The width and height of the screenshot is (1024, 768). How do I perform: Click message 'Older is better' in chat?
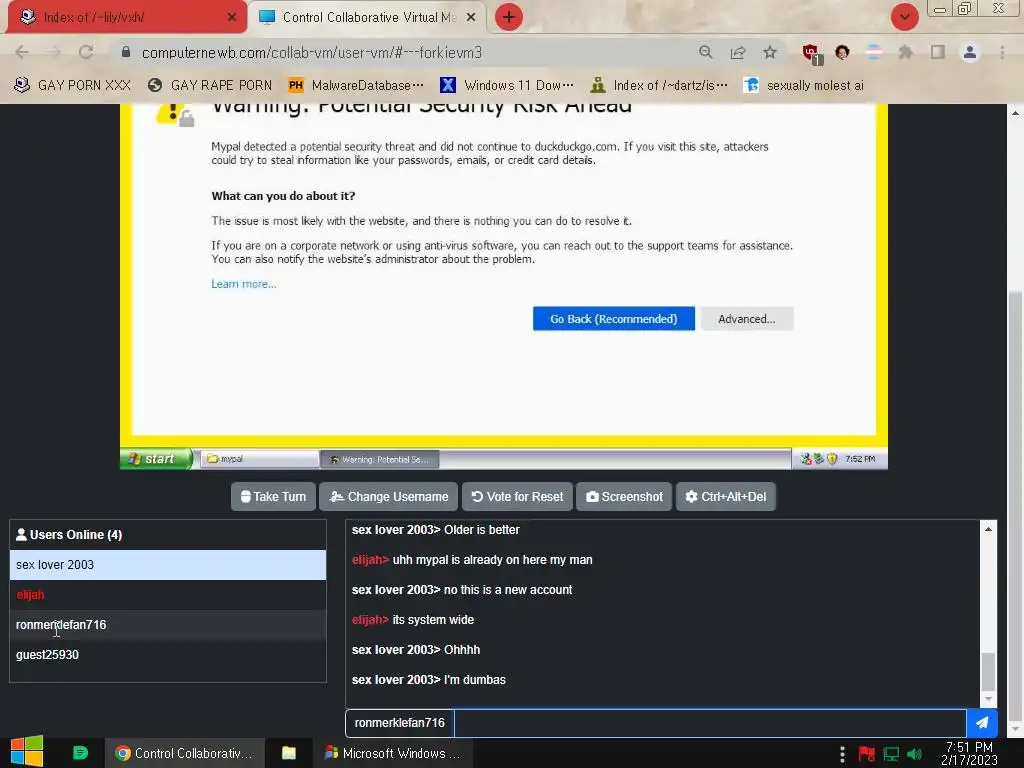(482, 530)
